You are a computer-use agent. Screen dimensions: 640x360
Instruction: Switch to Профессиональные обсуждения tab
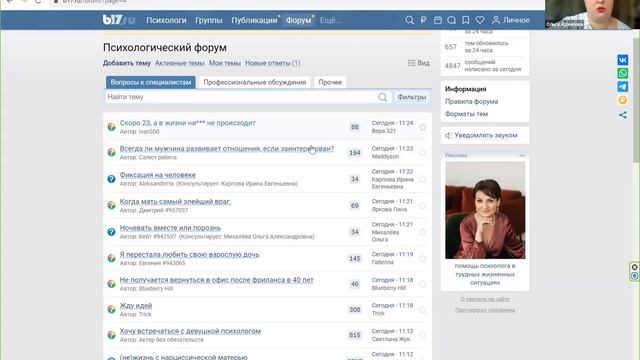[255, 82]
